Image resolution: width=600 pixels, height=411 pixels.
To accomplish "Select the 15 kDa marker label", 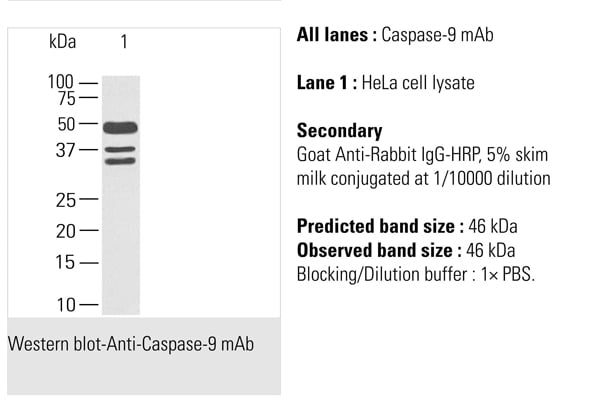I will click(x=66, y=263).
